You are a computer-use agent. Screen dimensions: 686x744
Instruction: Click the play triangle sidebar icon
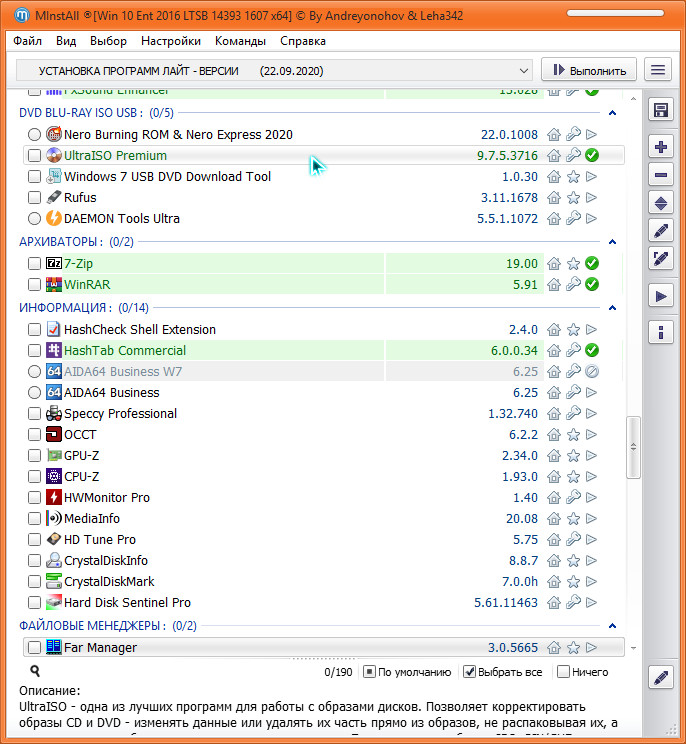click(x=660, y=296)
